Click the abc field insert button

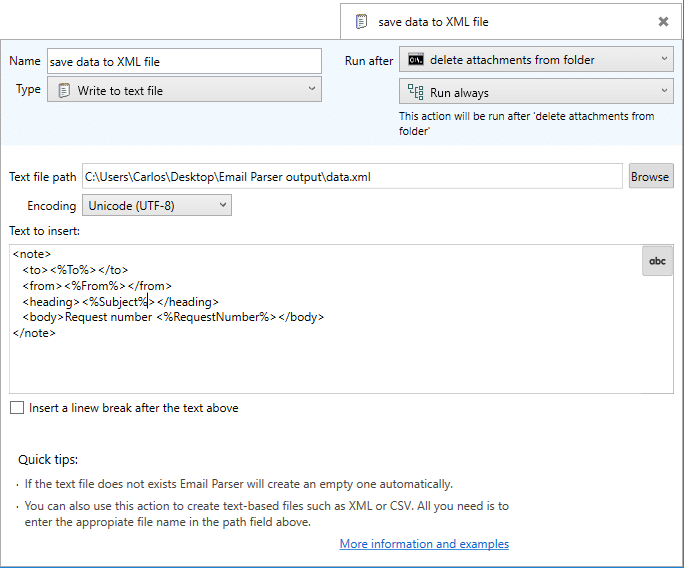coord(657,261)
